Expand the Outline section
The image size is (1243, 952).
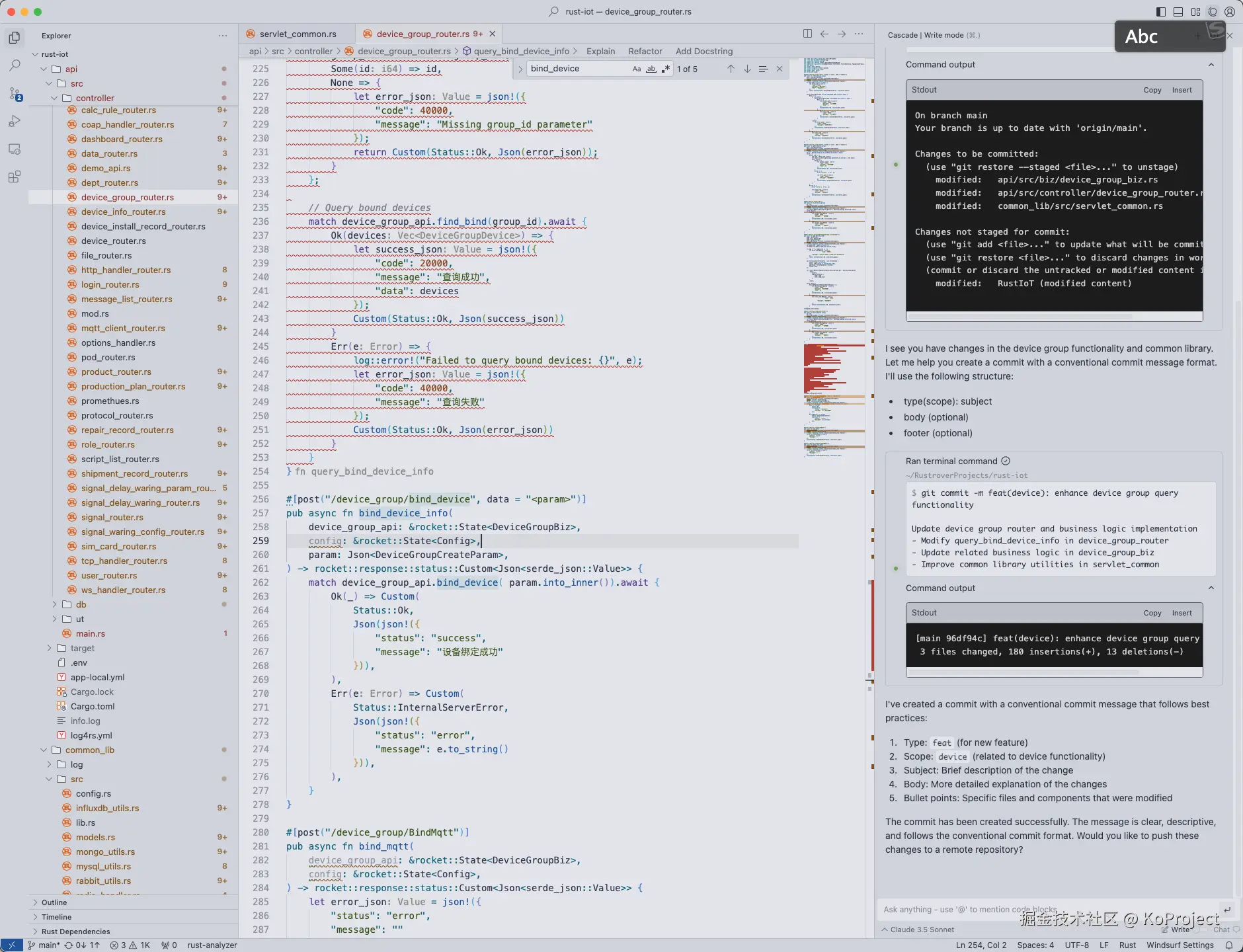point(134,902)
